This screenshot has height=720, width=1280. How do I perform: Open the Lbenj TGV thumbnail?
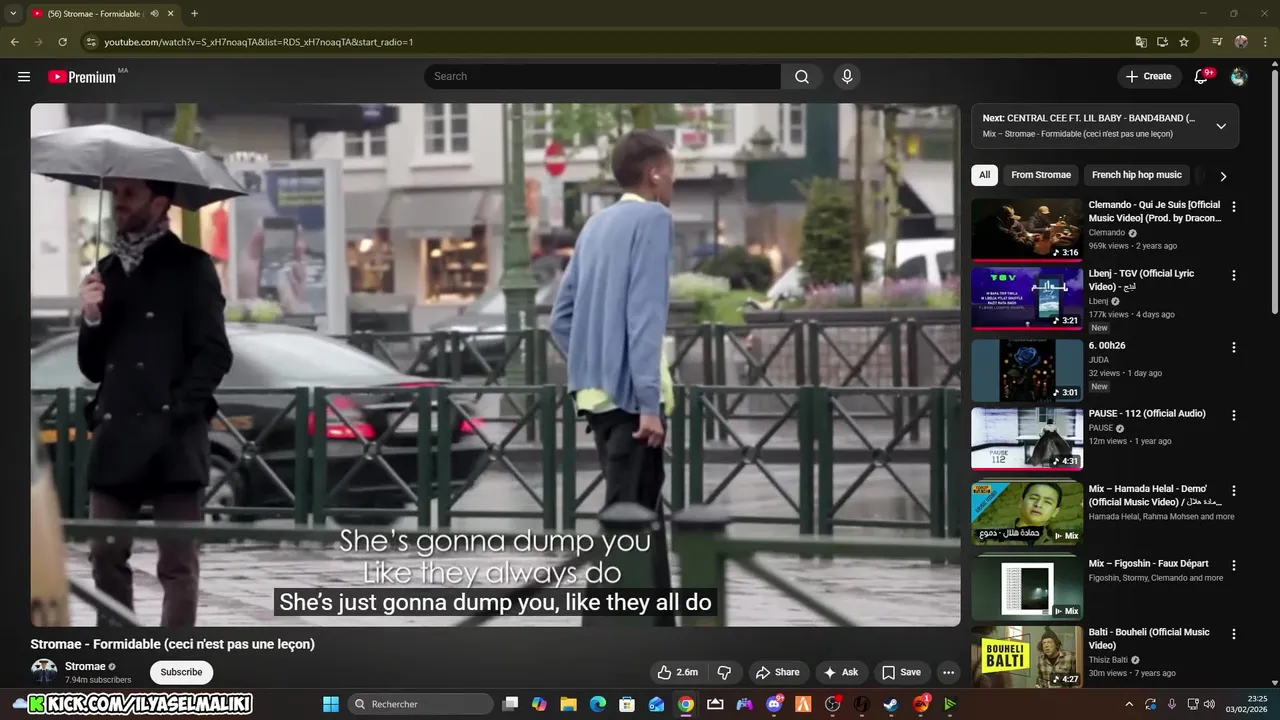tap(1027, 298)
